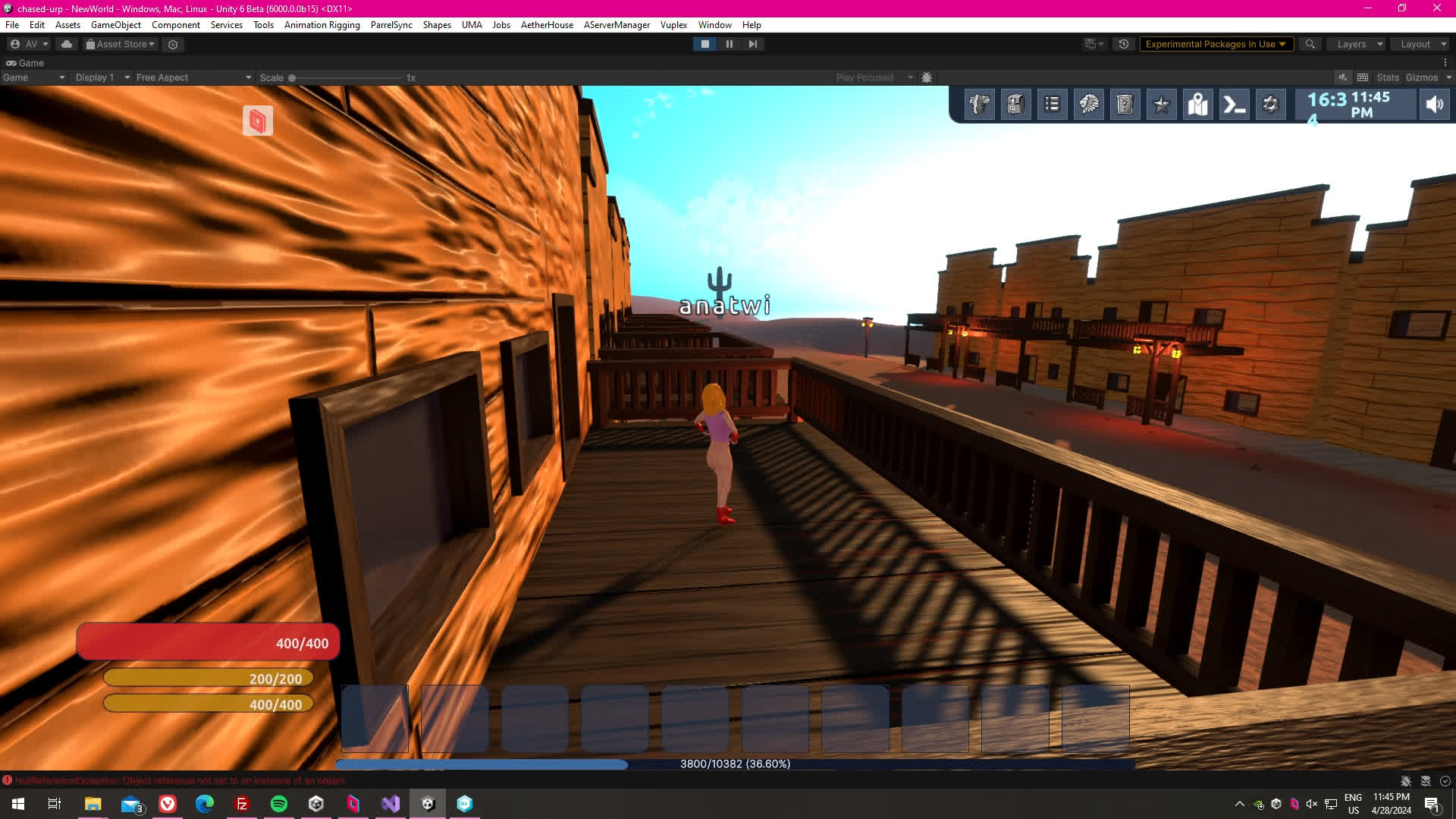Open the Animation Rigging menu
The image size is (1456, 819).
[x=322, y=25]
